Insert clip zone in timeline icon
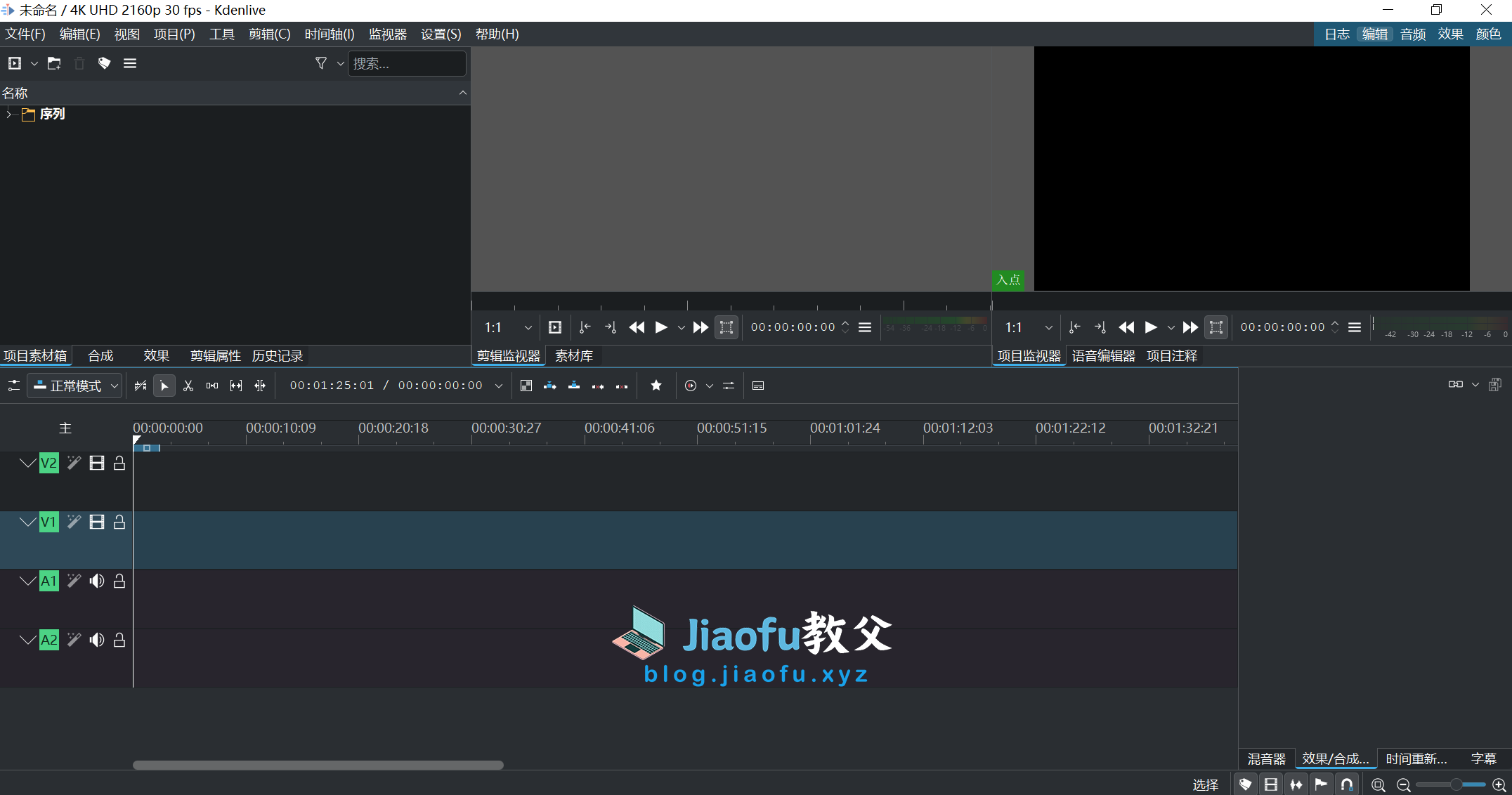Image resolution: width=1512 pixels, height=795 pixels. (550, 386)
